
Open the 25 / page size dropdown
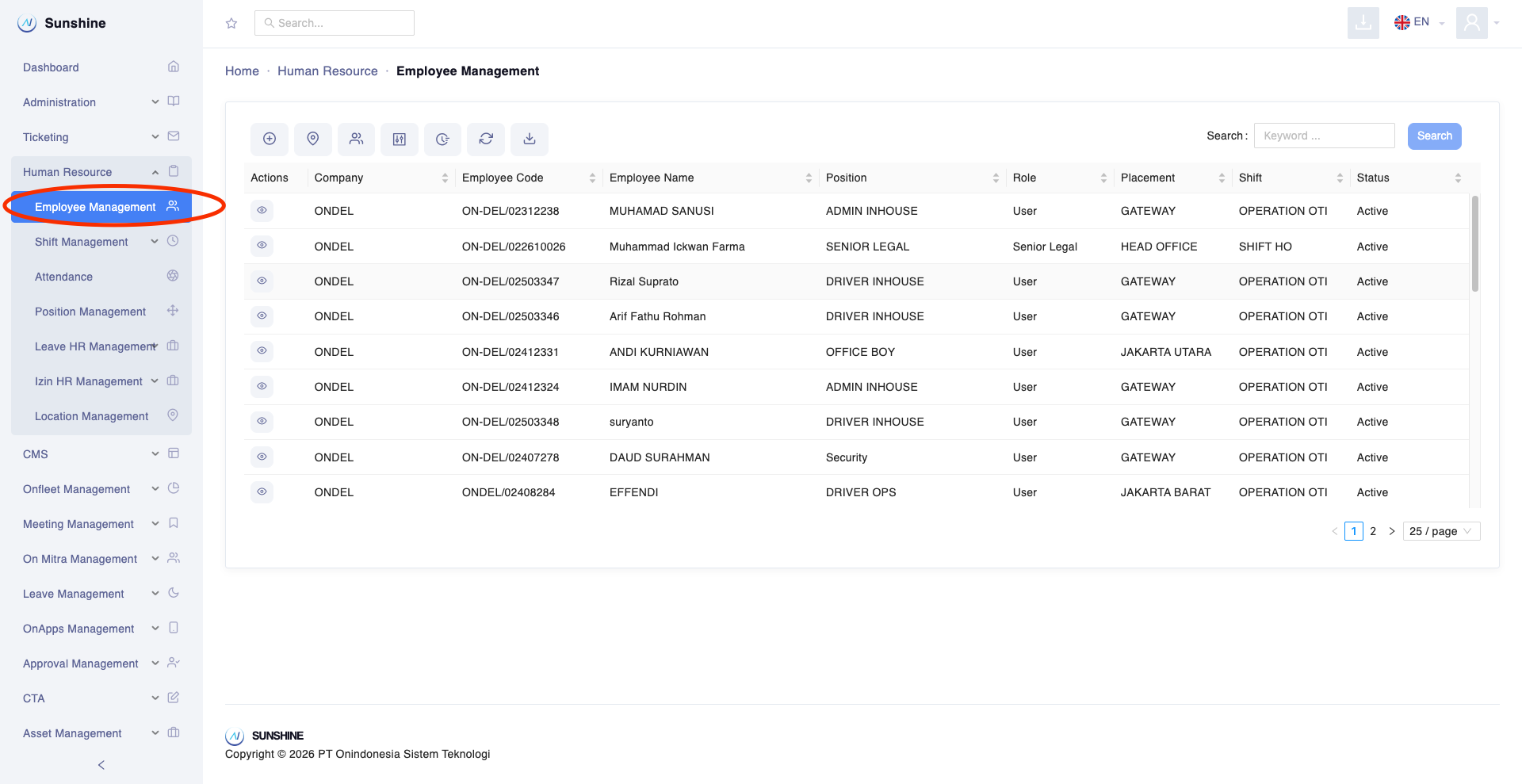(x=1441, y=531)
